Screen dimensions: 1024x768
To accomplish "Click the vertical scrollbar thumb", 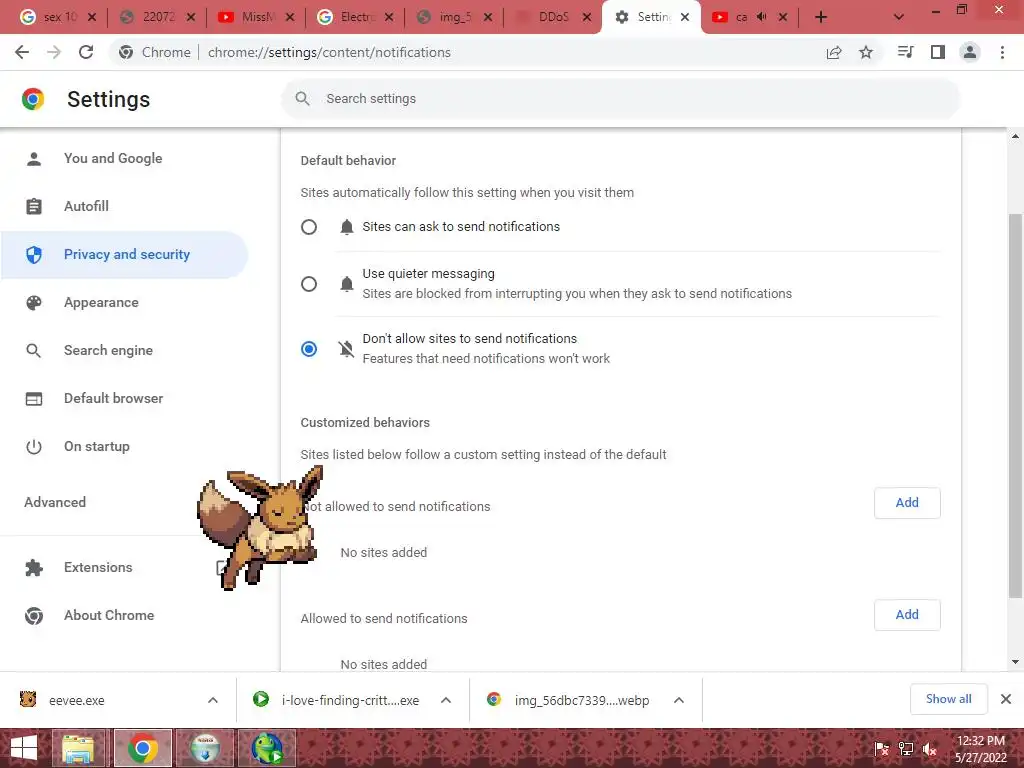I will pyautogui.click(x=1015, y=405).
